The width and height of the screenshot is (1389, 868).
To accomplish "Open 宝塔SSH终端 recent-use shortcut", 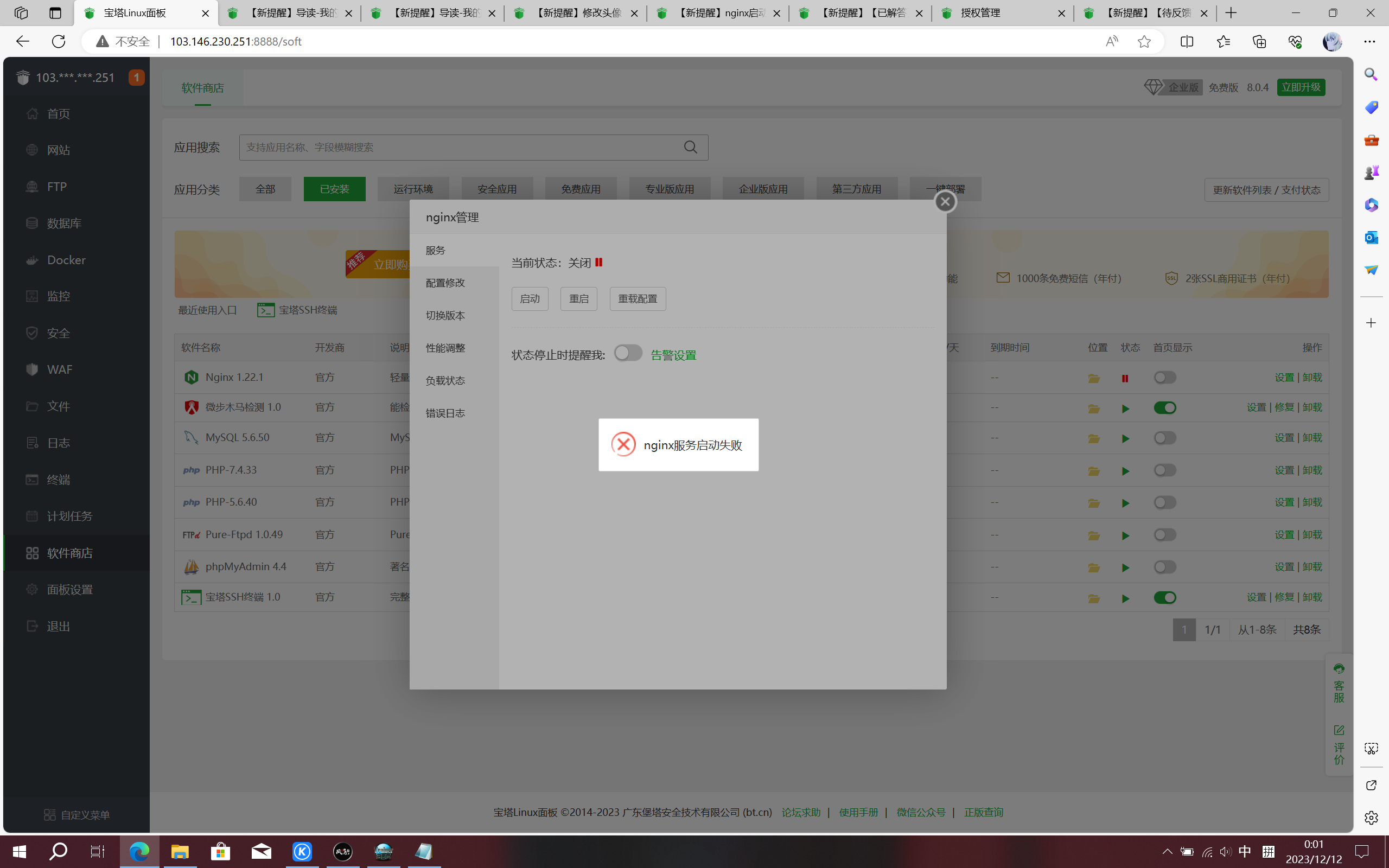I will 297,310.
